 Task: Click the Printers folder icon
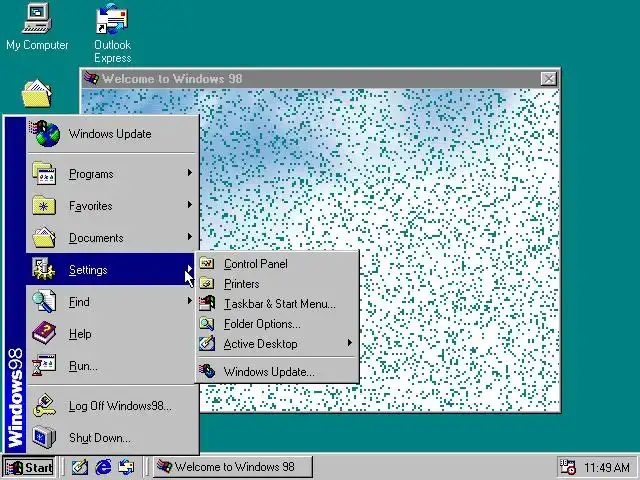pyautogui.click(x=207, y=283)
